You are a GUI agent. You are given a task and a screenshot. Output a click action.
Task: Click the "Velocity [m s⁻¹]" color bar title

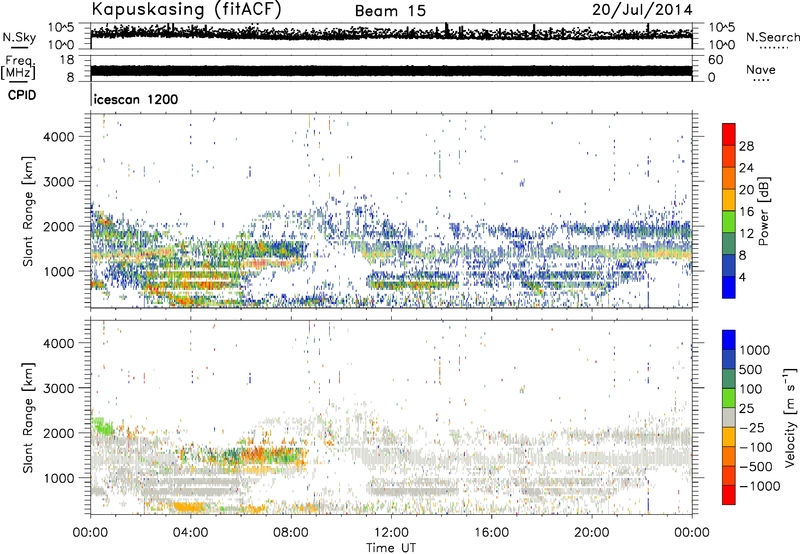790,417
